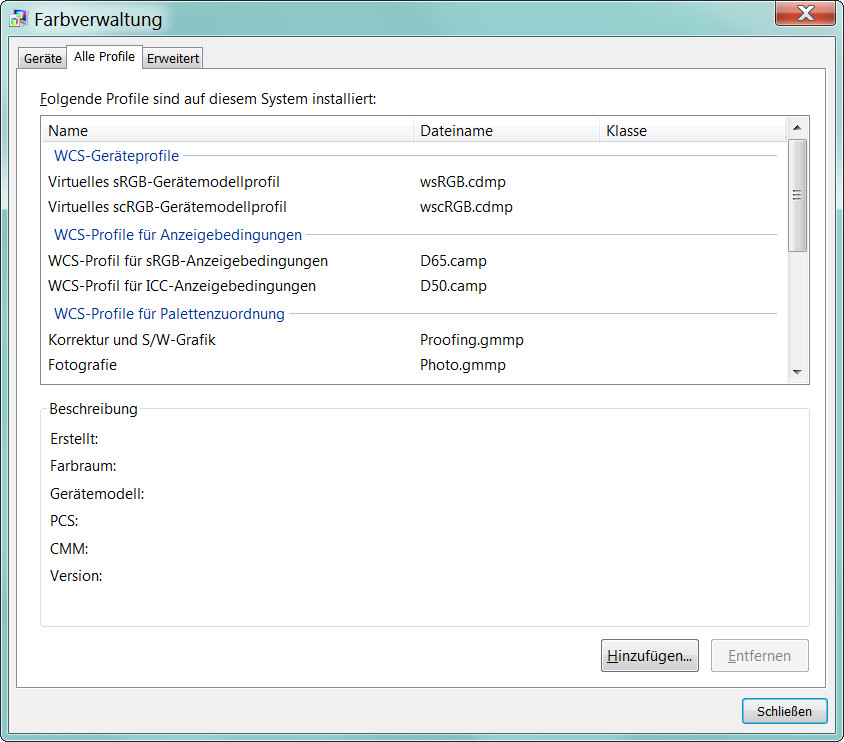Select Virtuelles scRGB-Gerätemodellprofil profile

tap(167, 207)
